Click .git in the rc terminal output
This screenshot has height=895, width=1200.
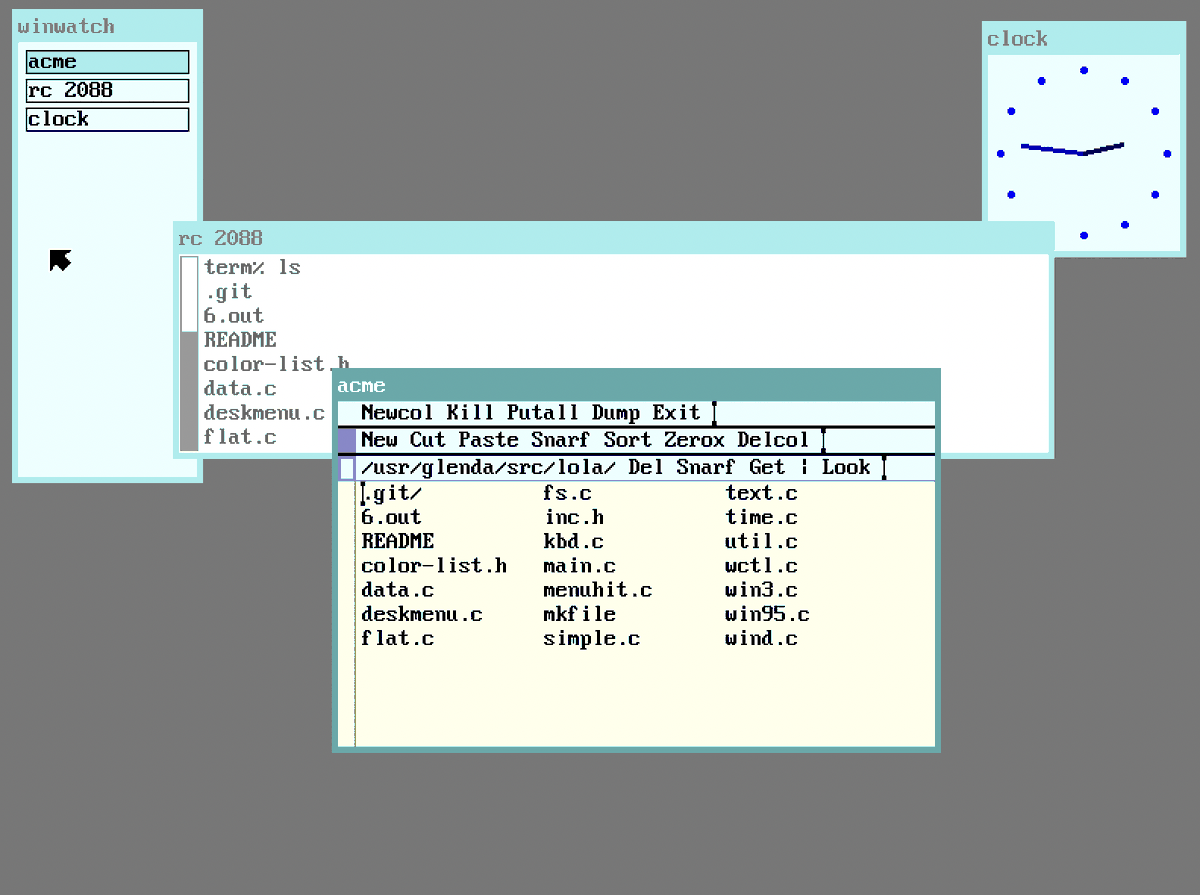228,292
